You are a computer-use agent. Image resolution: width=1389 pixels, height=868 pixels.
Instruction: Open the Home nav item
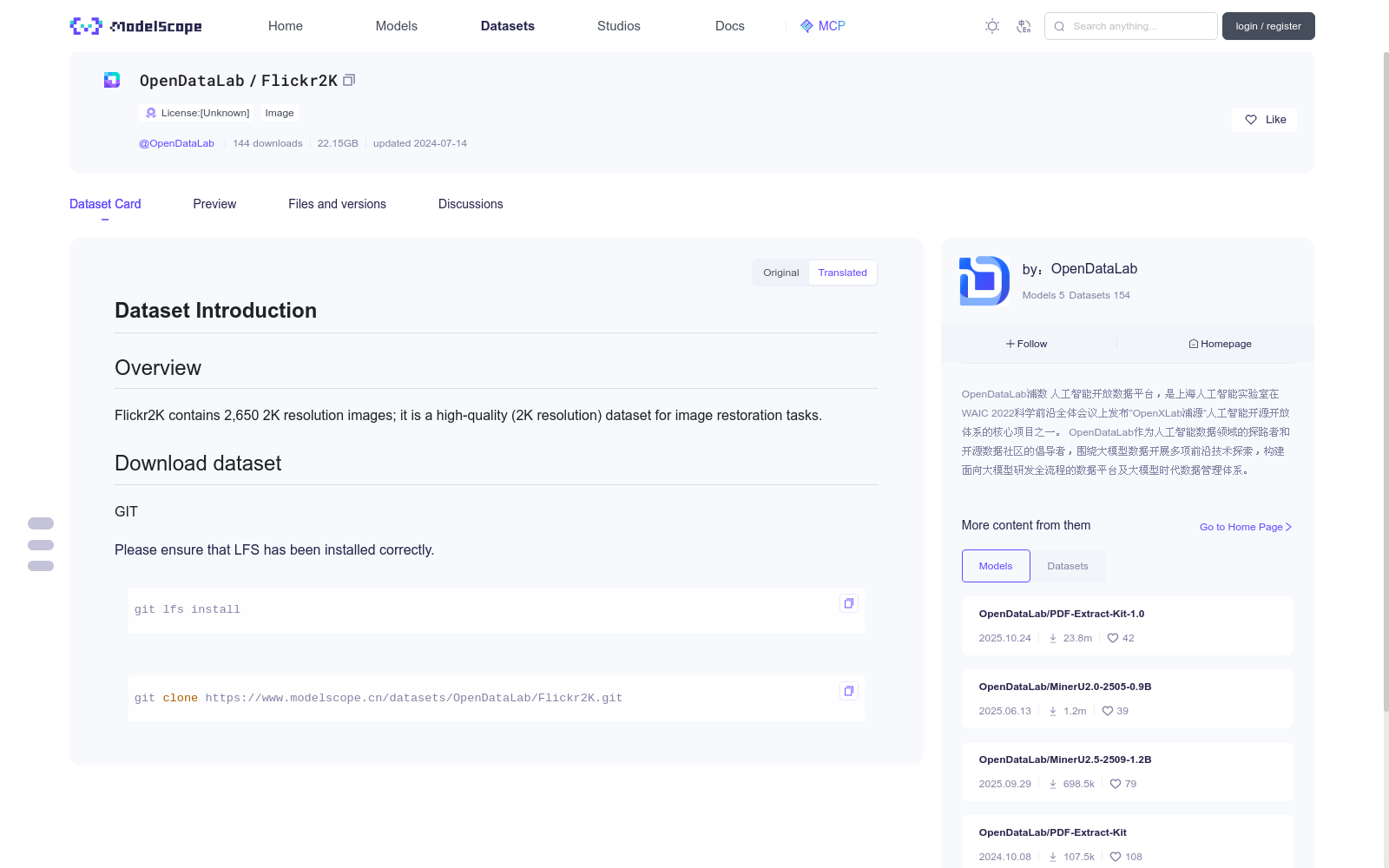click(286, 26)
